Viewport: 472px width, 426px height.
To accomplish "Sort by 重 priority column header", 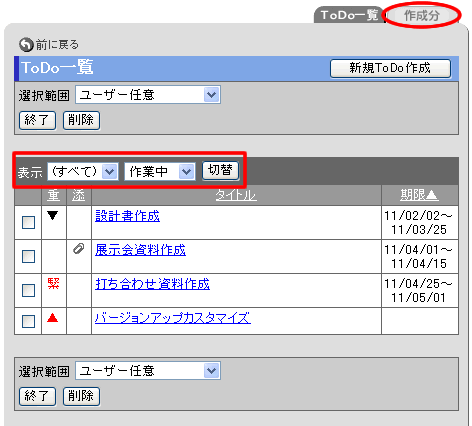I will tap(53, 195).
